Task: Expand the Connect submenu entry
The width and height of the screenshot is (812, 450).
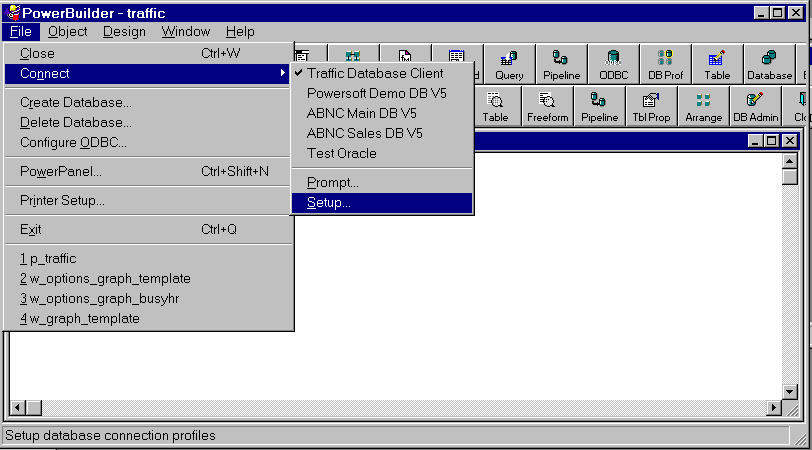Action: pyautogui.click(x=148, y=73)
